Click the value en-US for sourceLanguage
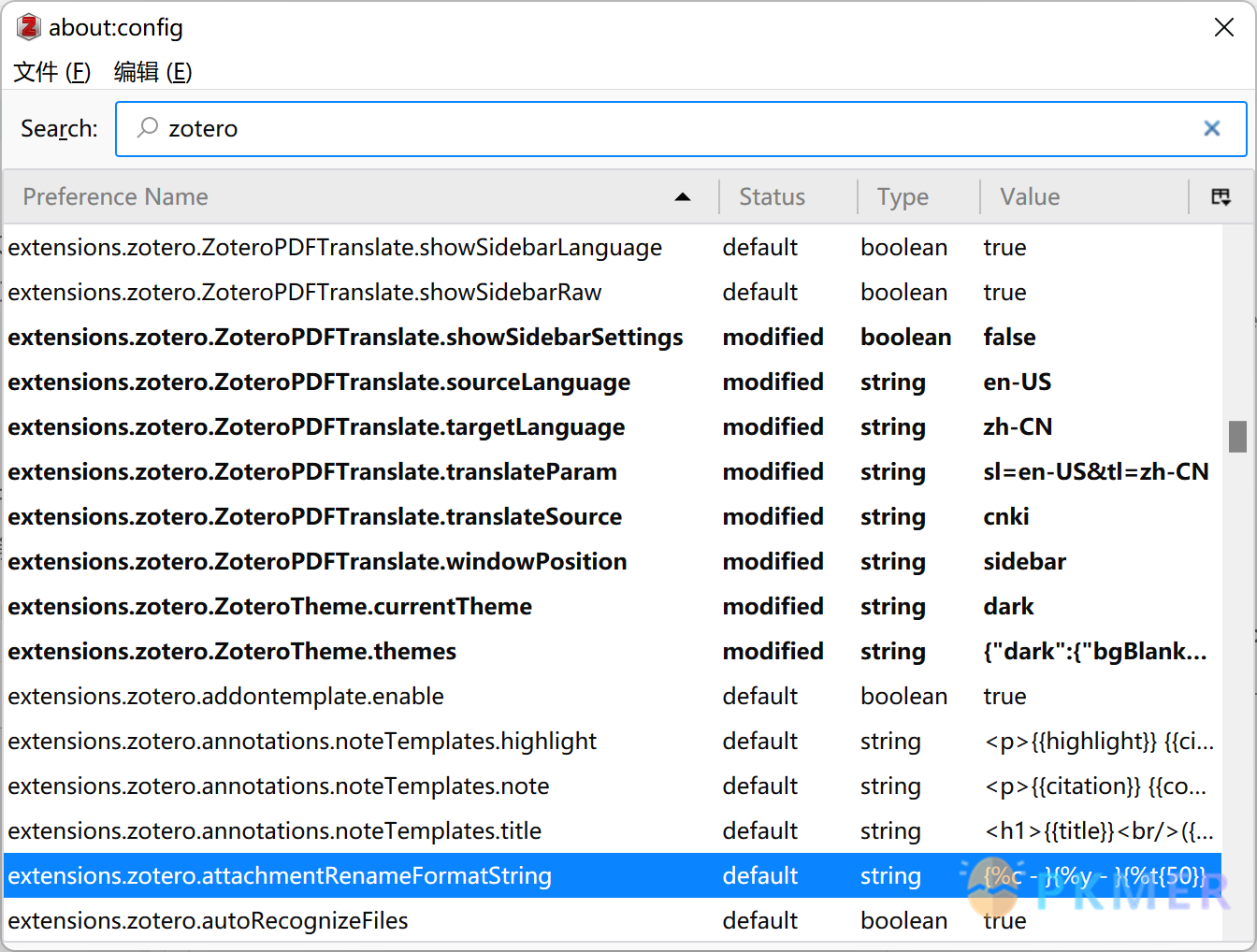This screenshot has height=952, width=1257. click(x=1018, y=382)
